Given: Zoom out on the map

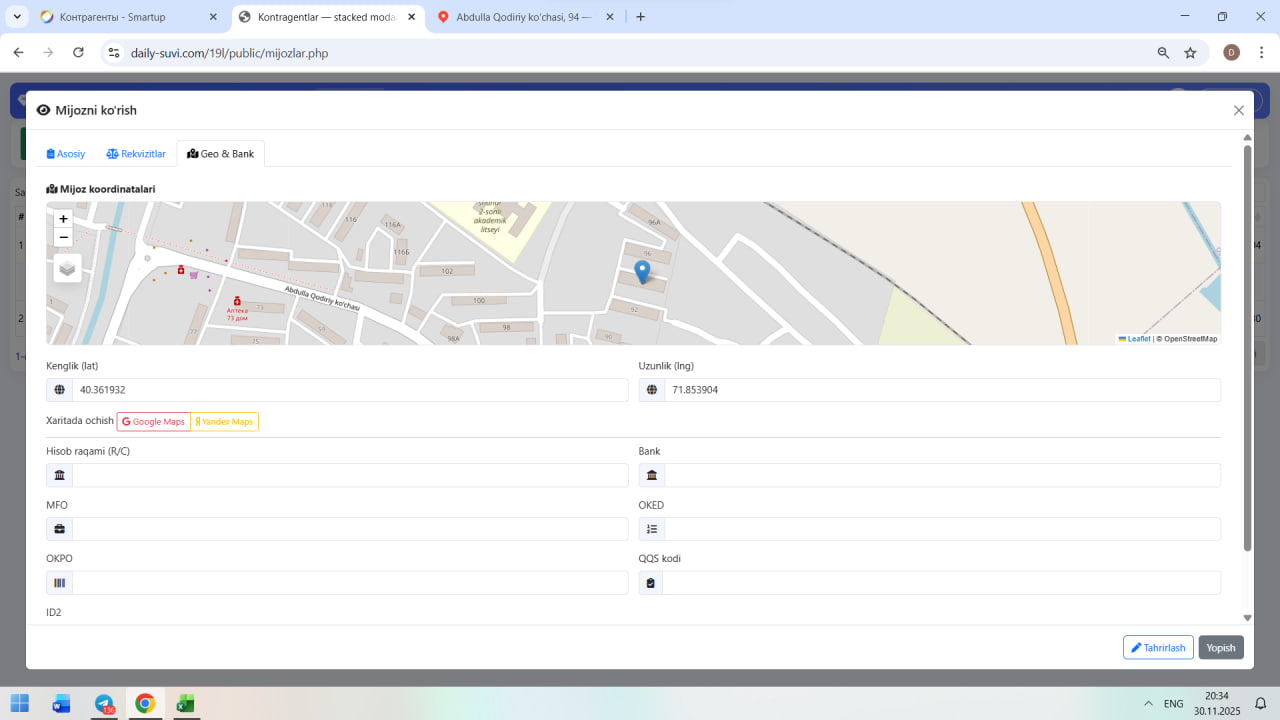Looking at the screenshot, I should (64, 238).
